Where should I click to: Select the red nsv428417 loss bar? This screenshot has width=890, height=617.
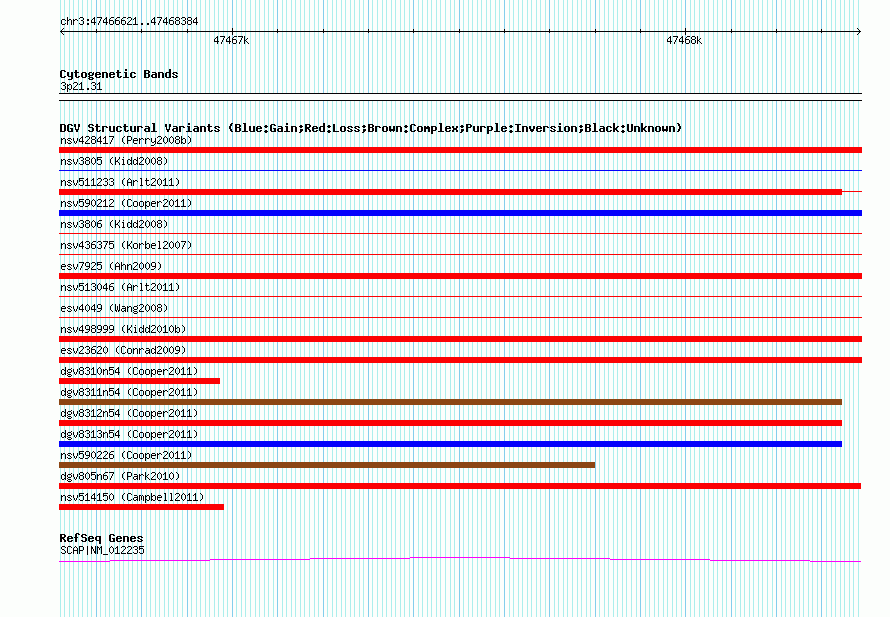click(x=460, y=150)
